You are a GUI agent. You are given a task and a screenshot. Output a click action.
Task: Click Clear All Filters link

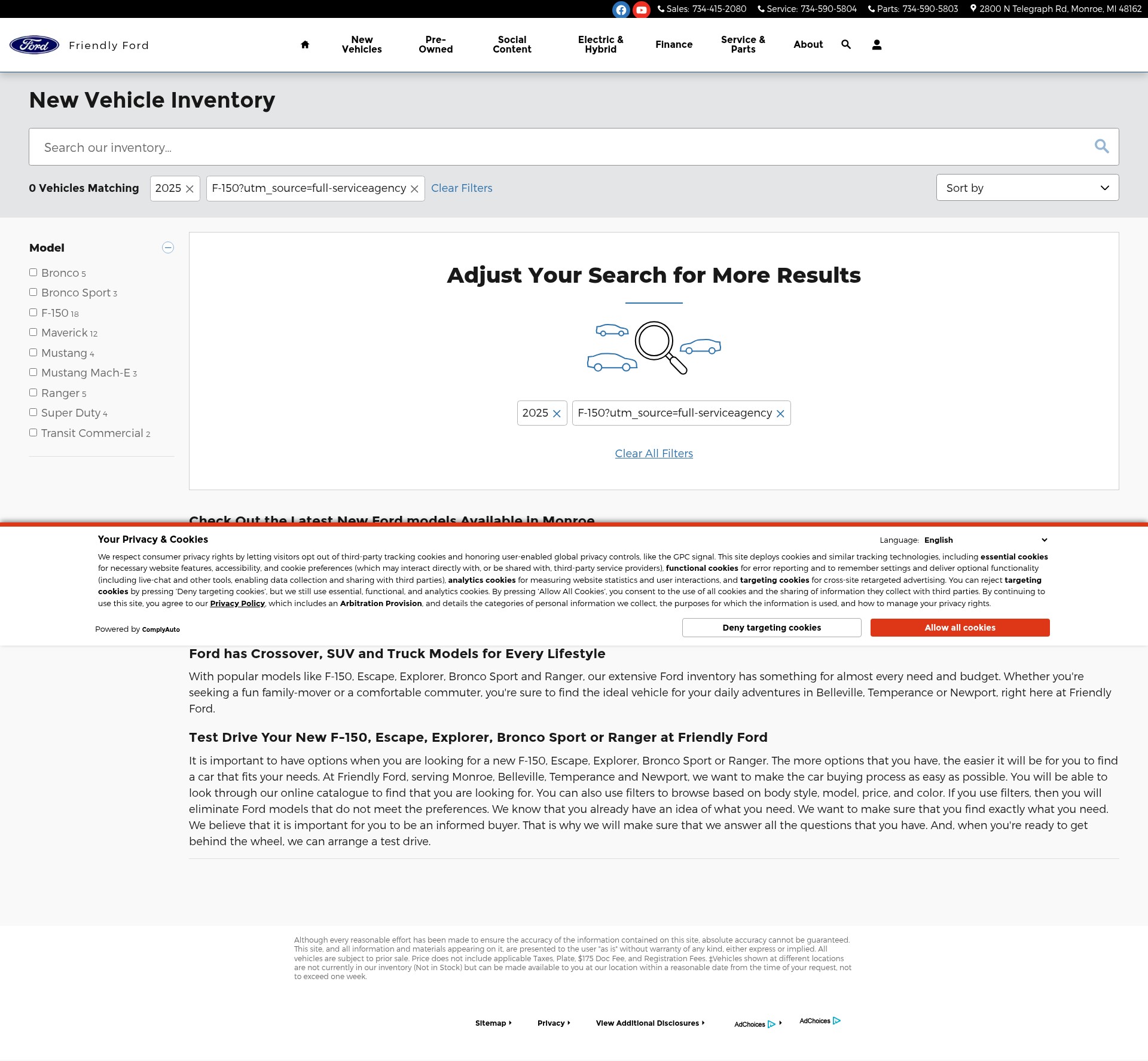pos(654,454)
